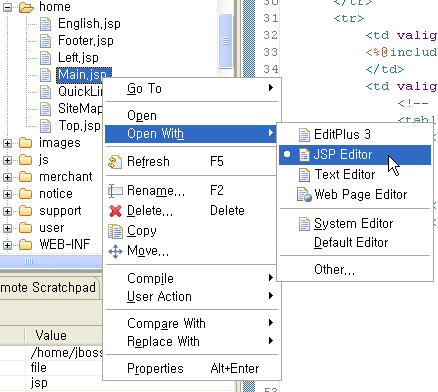Screen dimensions: 438x392
Task: Expand the merchant folder node
Action: click(7, 177)
